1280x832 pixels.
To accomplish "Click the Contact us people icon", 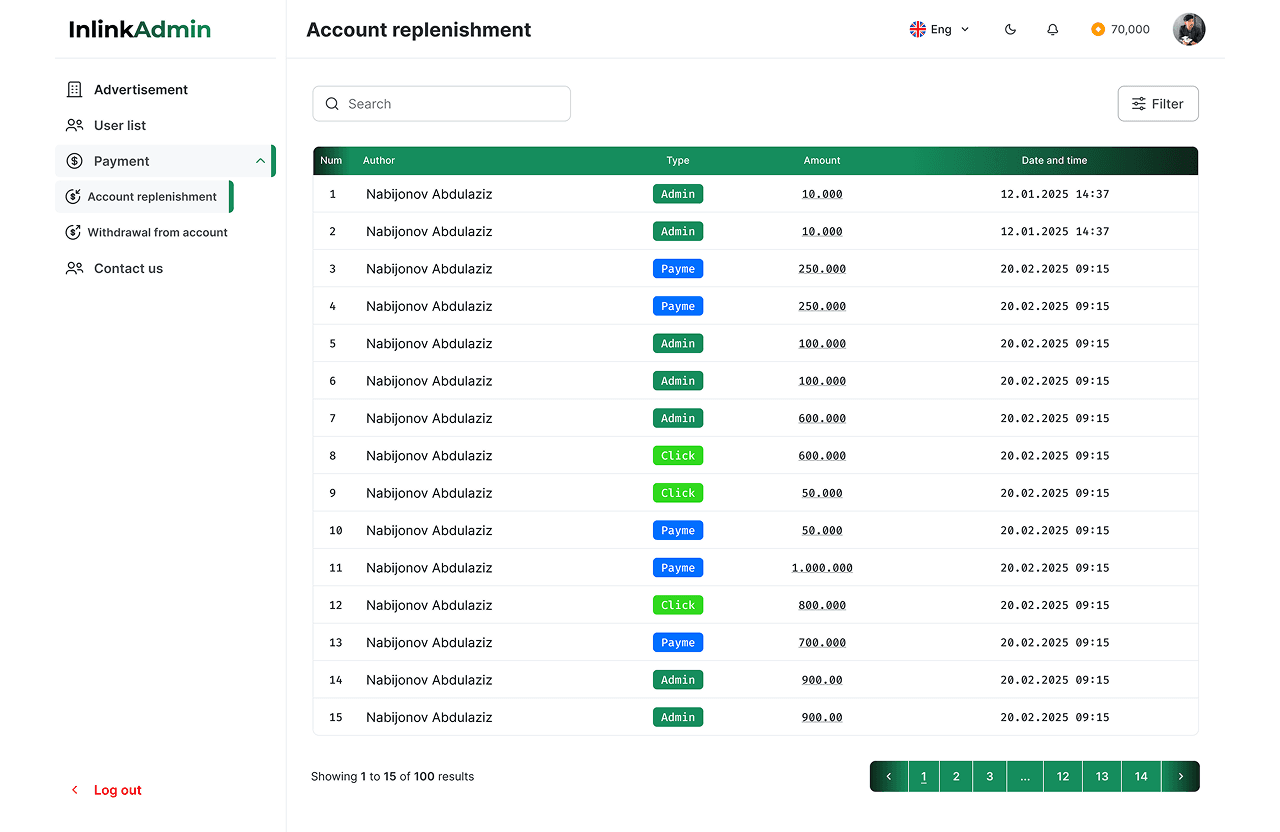I will pyautogui.click(x=74, y=269).
